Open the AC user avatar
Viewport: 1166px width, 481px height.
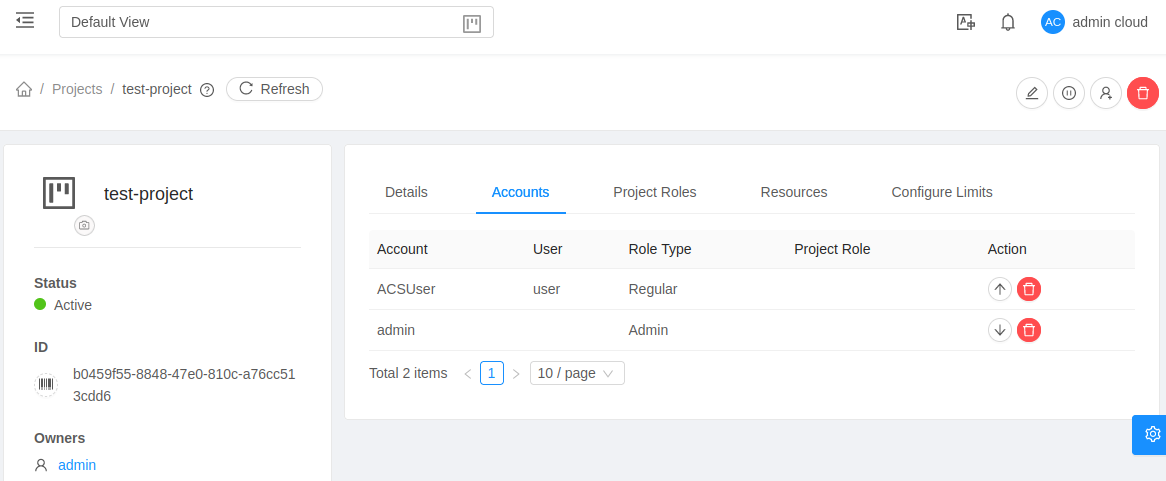[x=1052, y=22]
